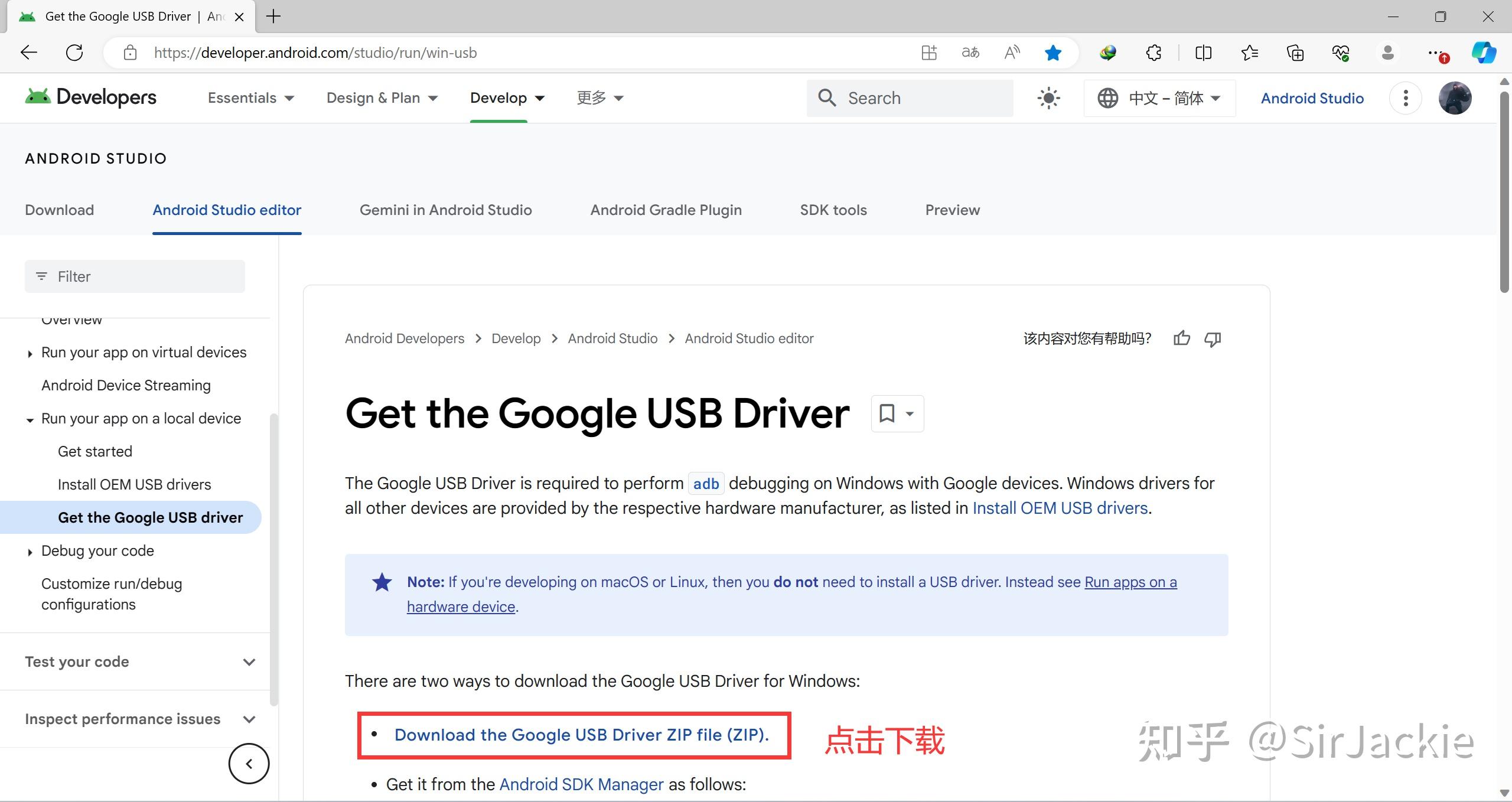Click the browser address bar URL
This screenshot has height=802, width=1512.
click(315, 53)
